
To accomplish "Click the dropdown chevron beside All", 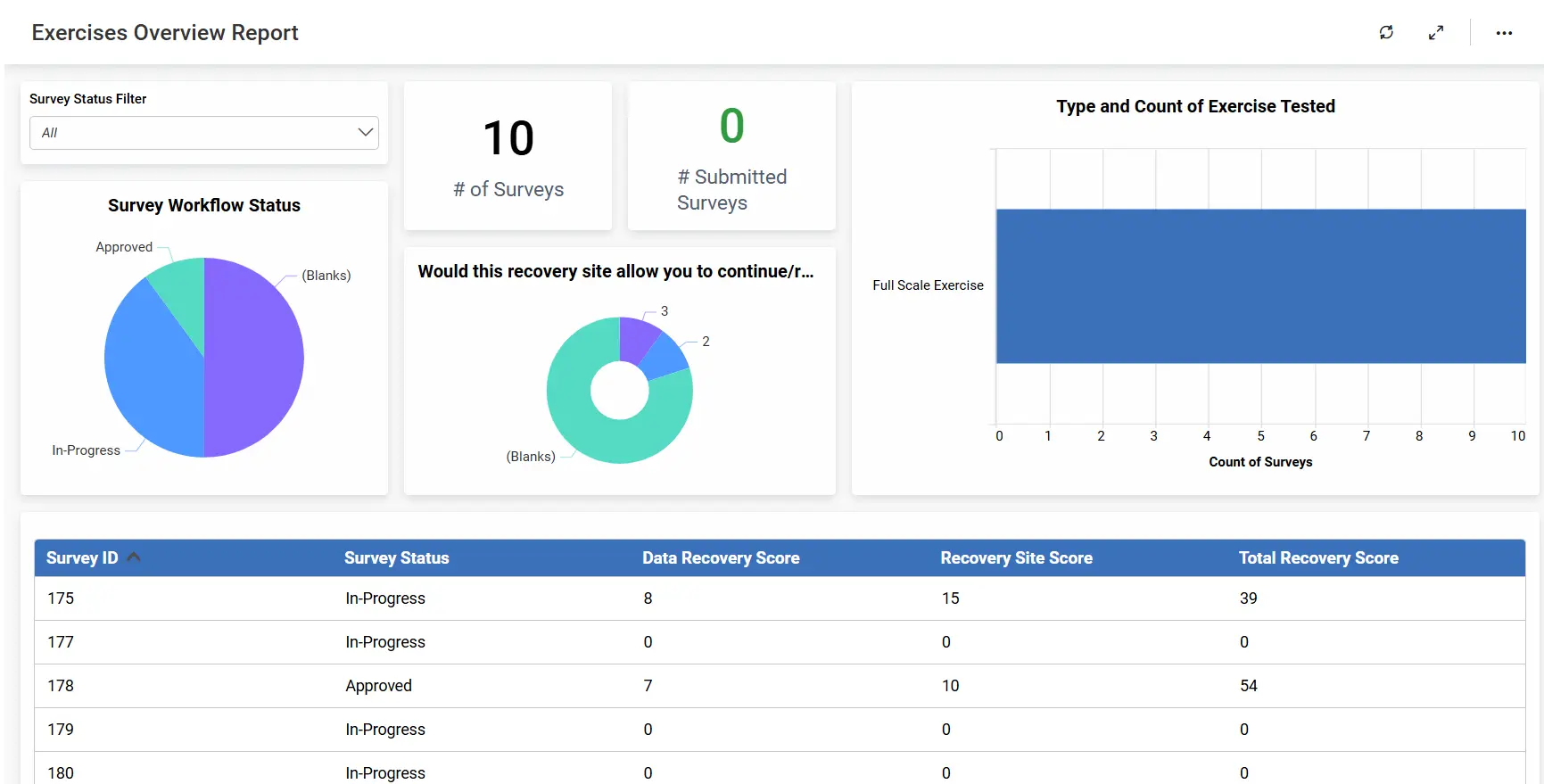I will click(365, 133).
